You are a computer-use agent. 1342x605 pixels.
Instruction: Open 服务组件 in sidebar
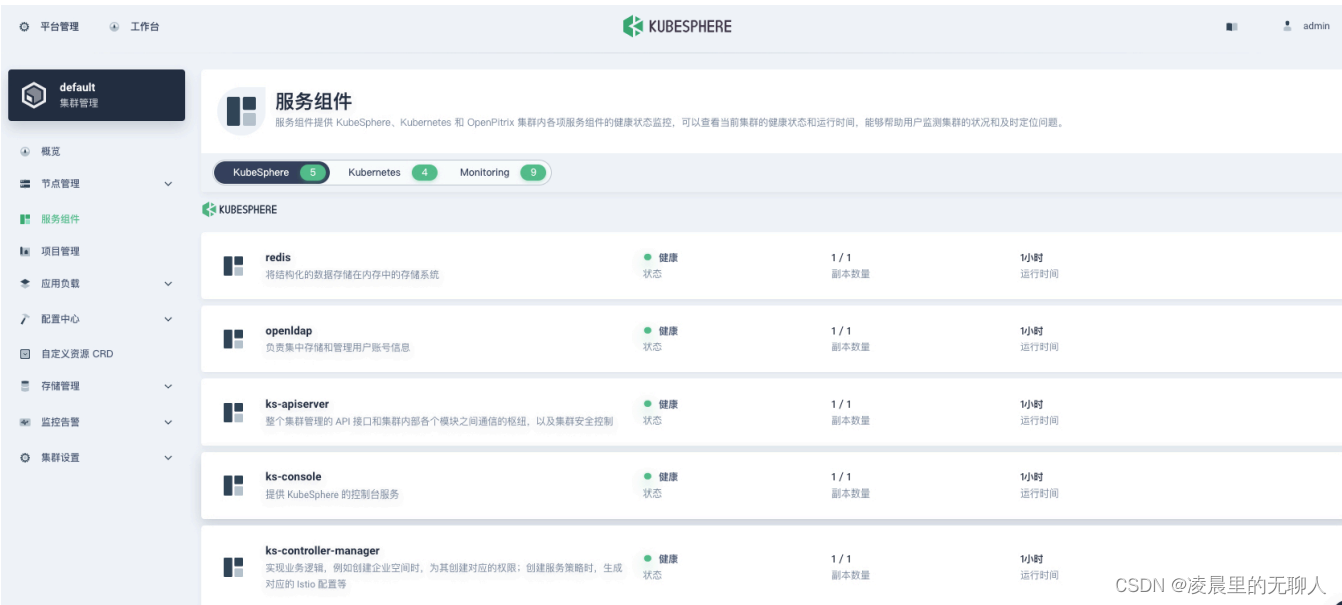pos(60,219)
